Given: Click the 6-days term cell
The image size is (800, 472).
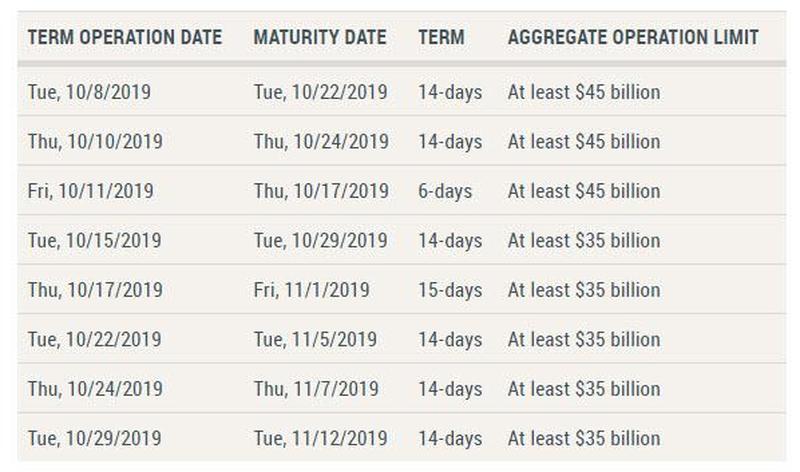Looking at the screenshot, I should (x=445, y=191).
